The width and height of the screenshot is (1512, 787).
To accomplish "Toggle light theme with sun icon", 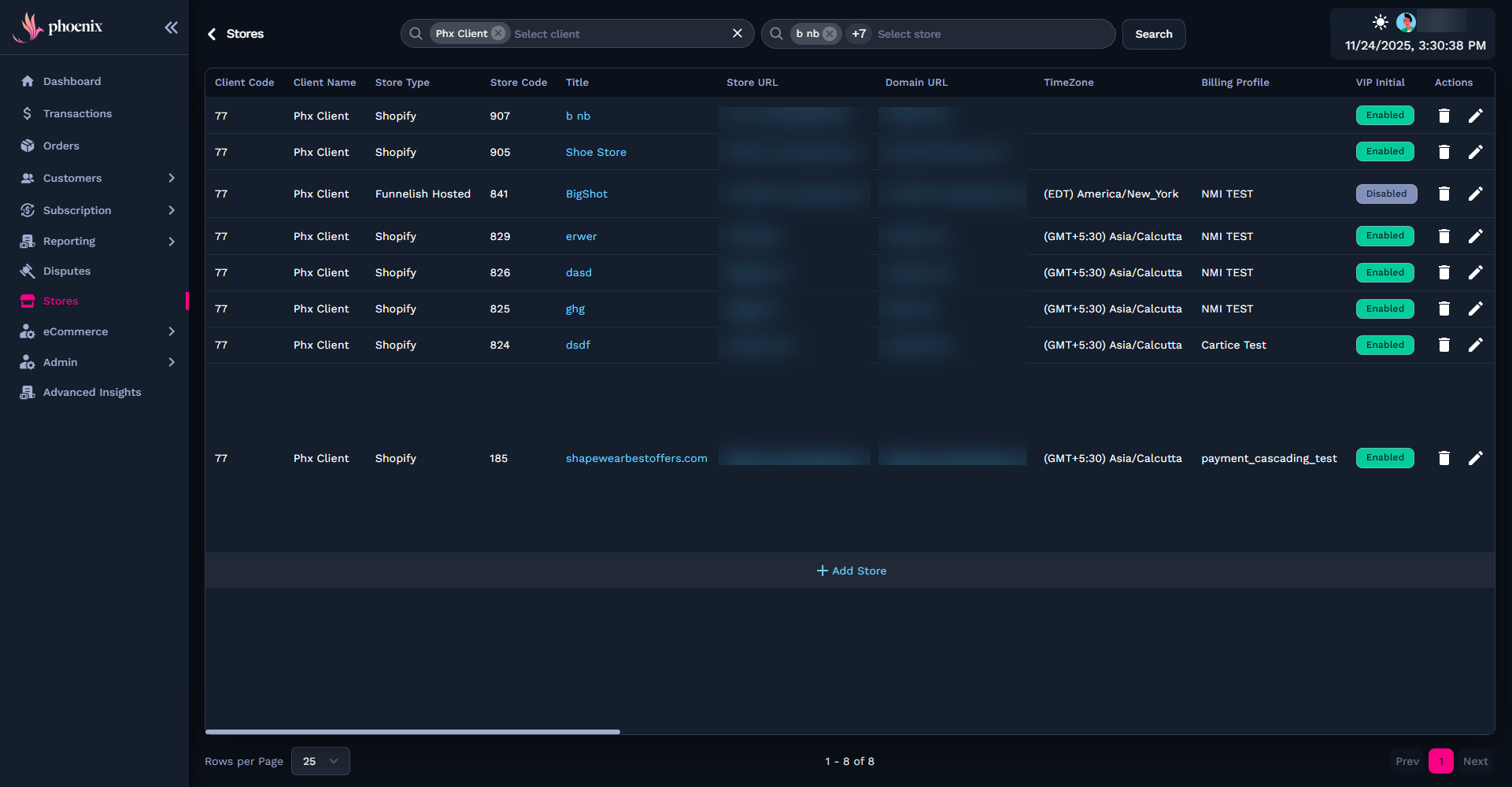I will [x=1380, y=22].
